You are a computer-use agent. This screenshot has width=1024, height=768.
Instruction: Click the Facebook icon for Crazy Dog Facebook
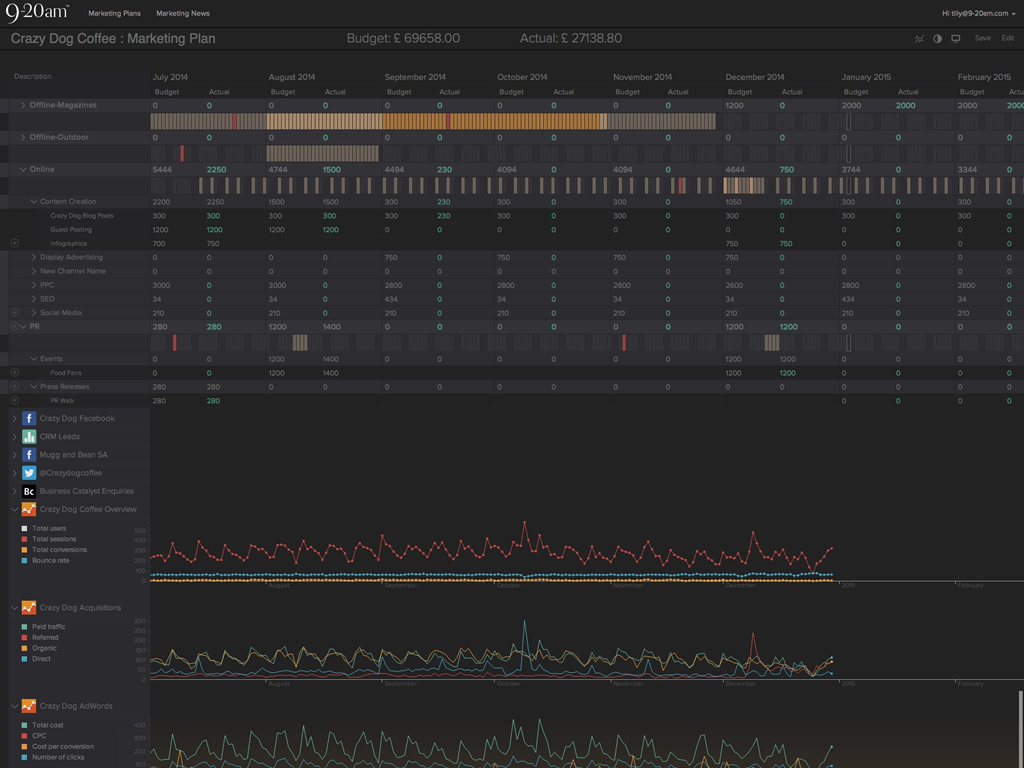[29, 419]
